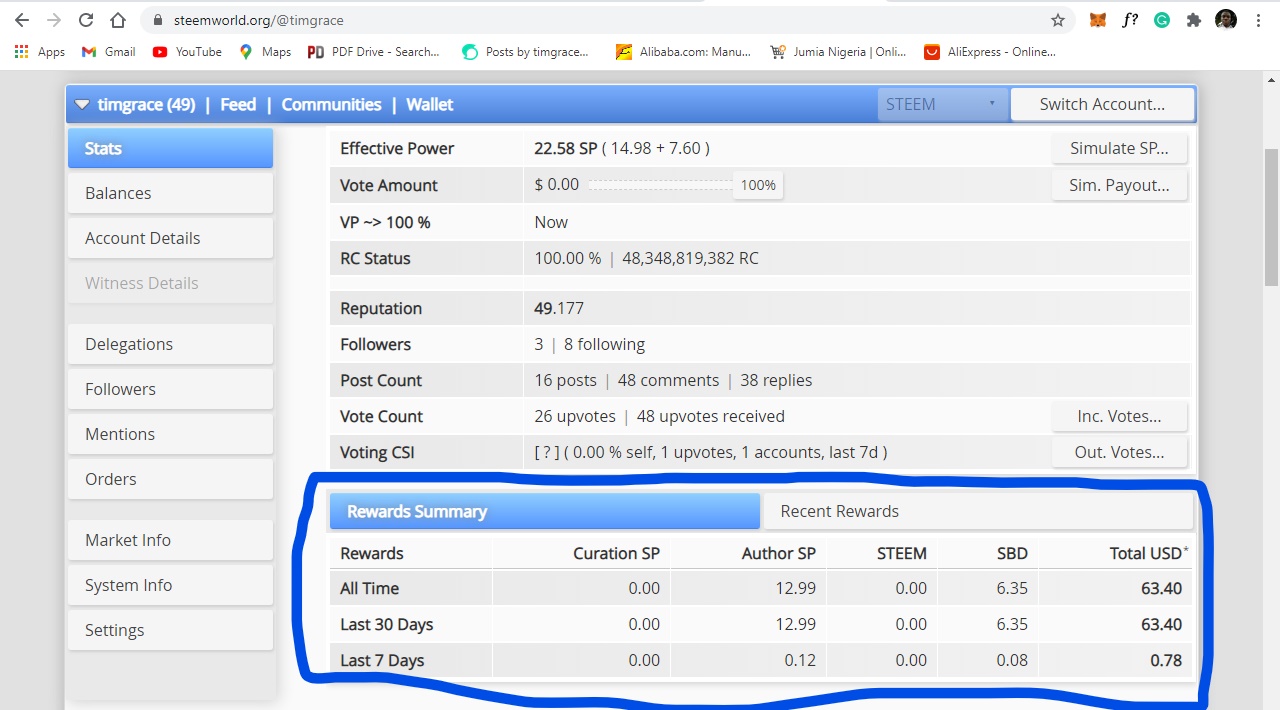Open Posts by timgrace bookmark
This screenshot has height=710, width=1280.
(525, 52)
